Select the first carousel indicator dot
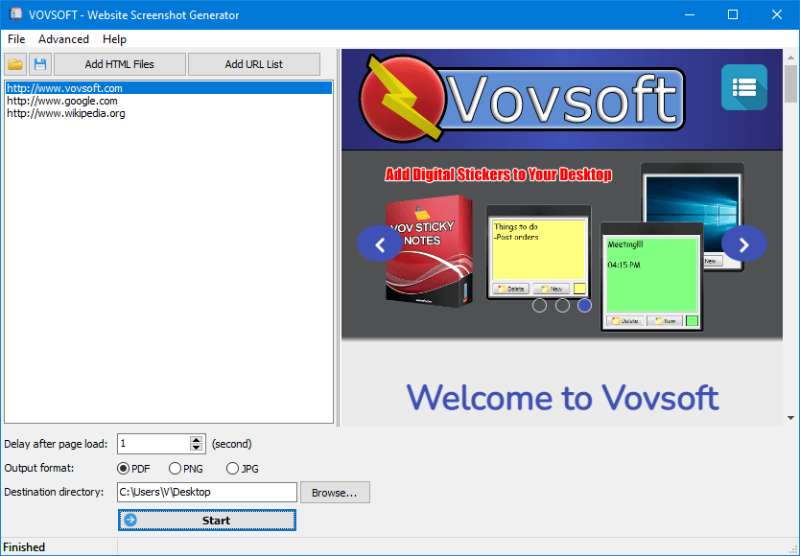The image size is (800, 556). 540,305
